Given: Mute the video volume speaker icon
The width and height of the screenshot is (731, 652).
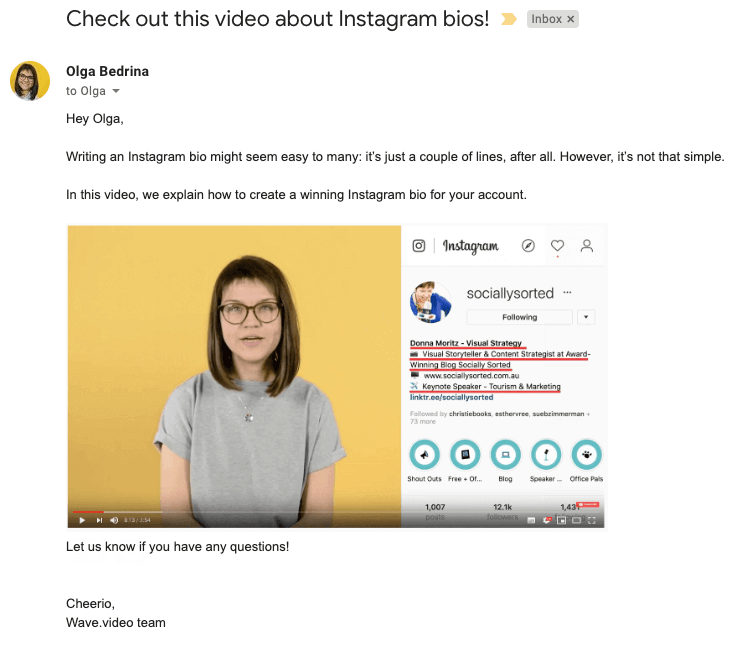Looking at the screenshot, I should point(114,520).
